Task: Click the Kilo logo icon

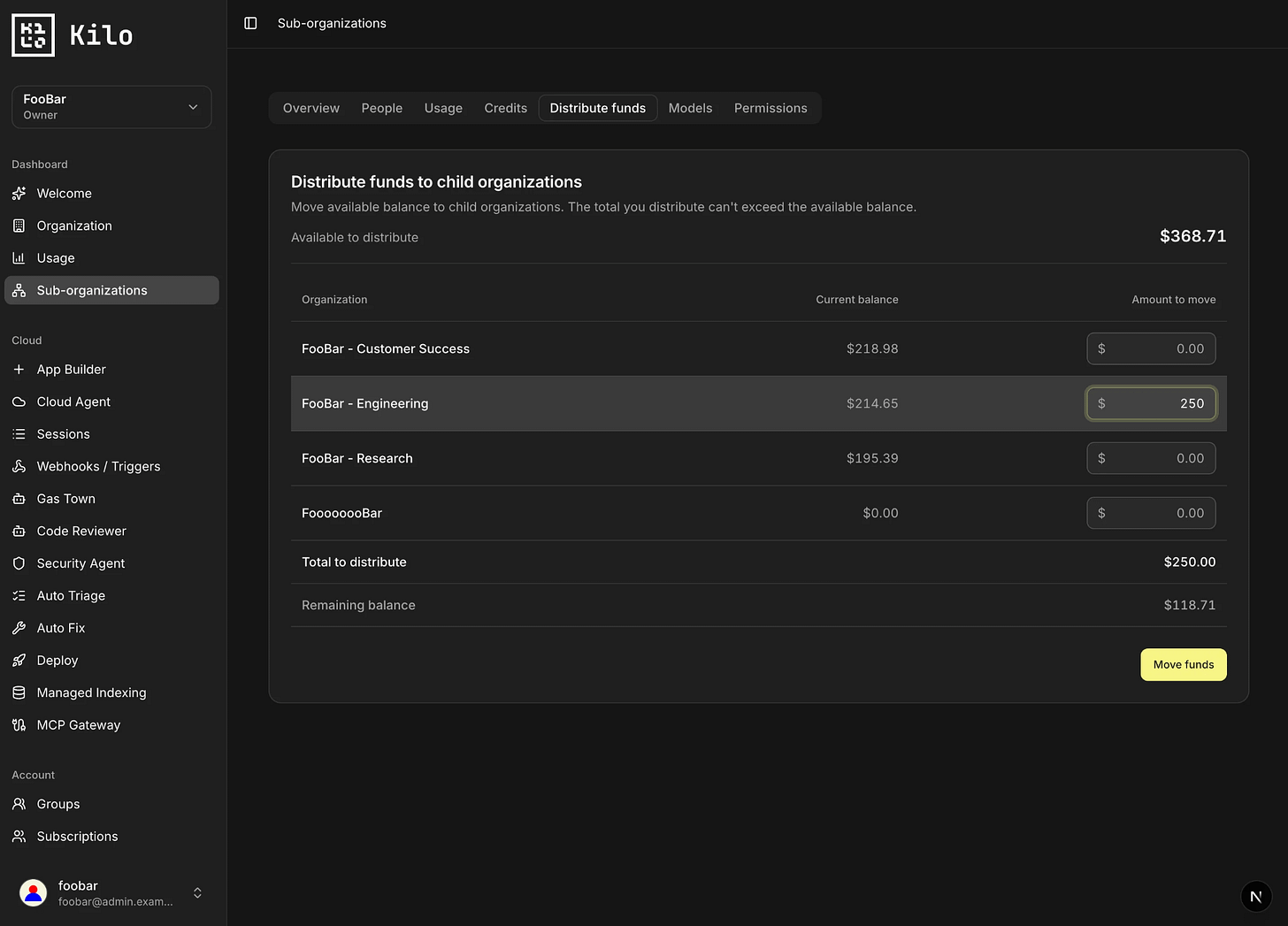Action: [x=34, y=35]
